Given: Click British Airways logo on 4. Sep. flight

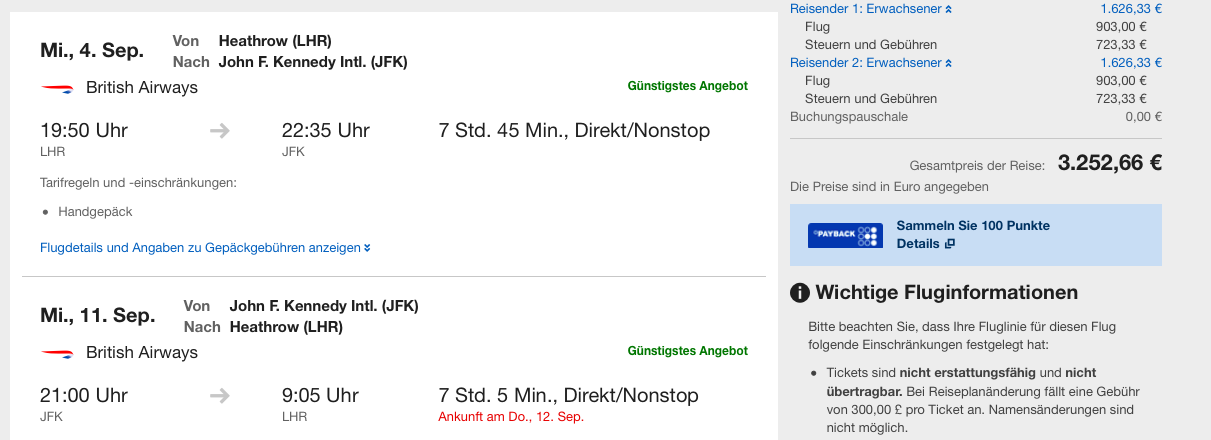Looking at the screenshot, I should [x=58, y=88].
